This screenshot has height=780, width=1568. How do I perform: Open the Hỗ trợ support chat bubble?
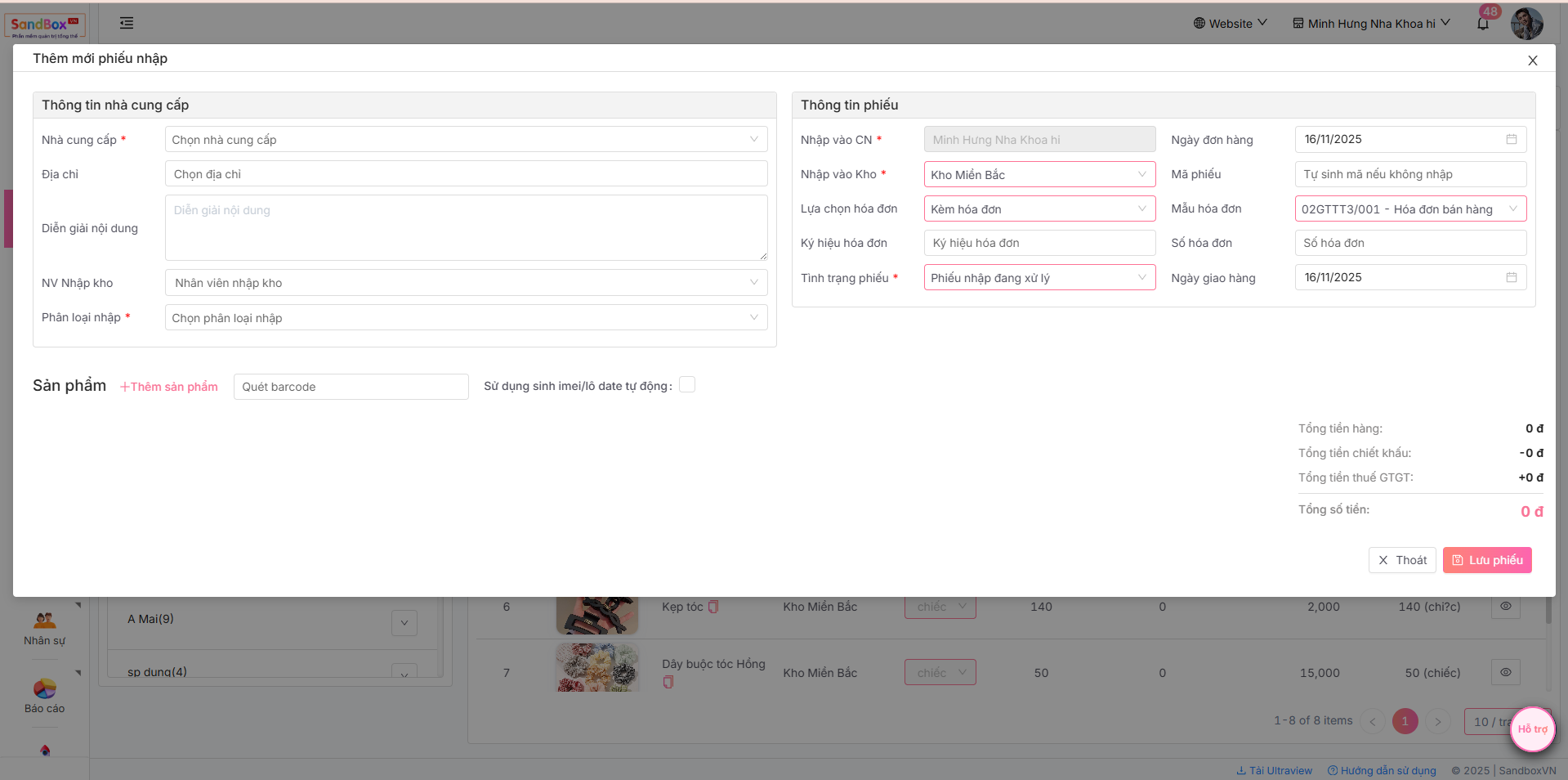1532,728
